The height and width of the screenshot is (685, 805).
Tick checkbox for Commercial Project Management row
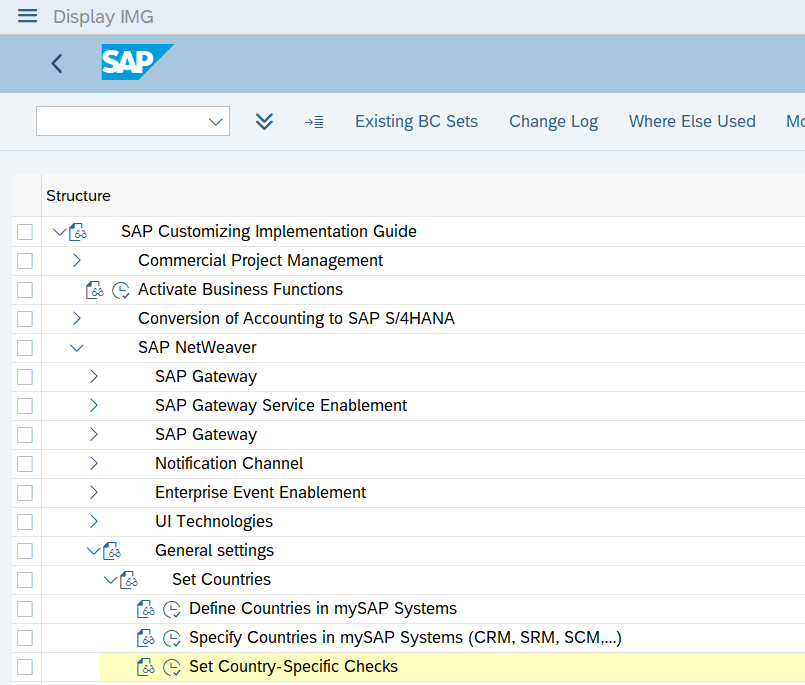click(x=25, y=261)
